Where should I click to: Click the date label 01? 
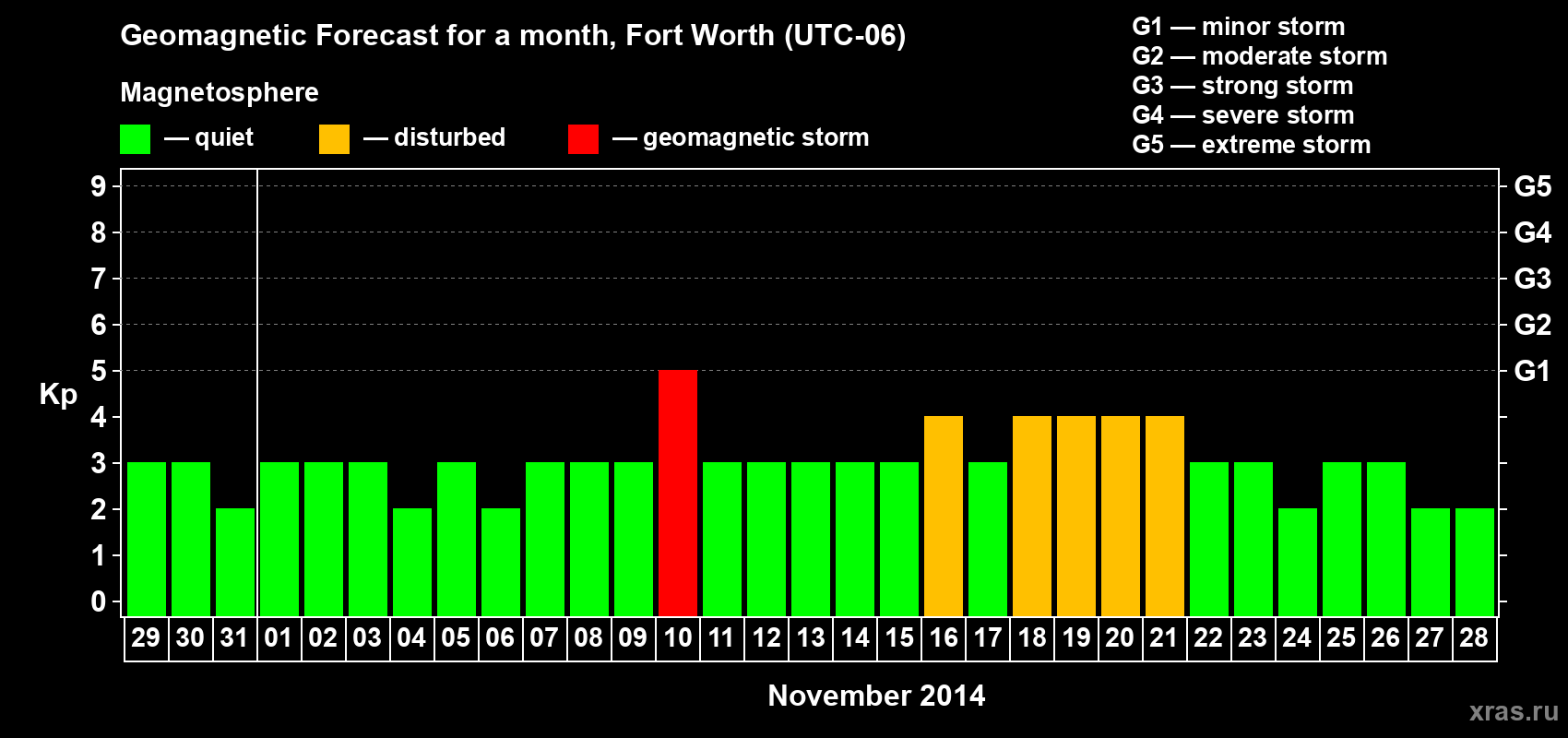pyautogui.click(x=279, y=638)
